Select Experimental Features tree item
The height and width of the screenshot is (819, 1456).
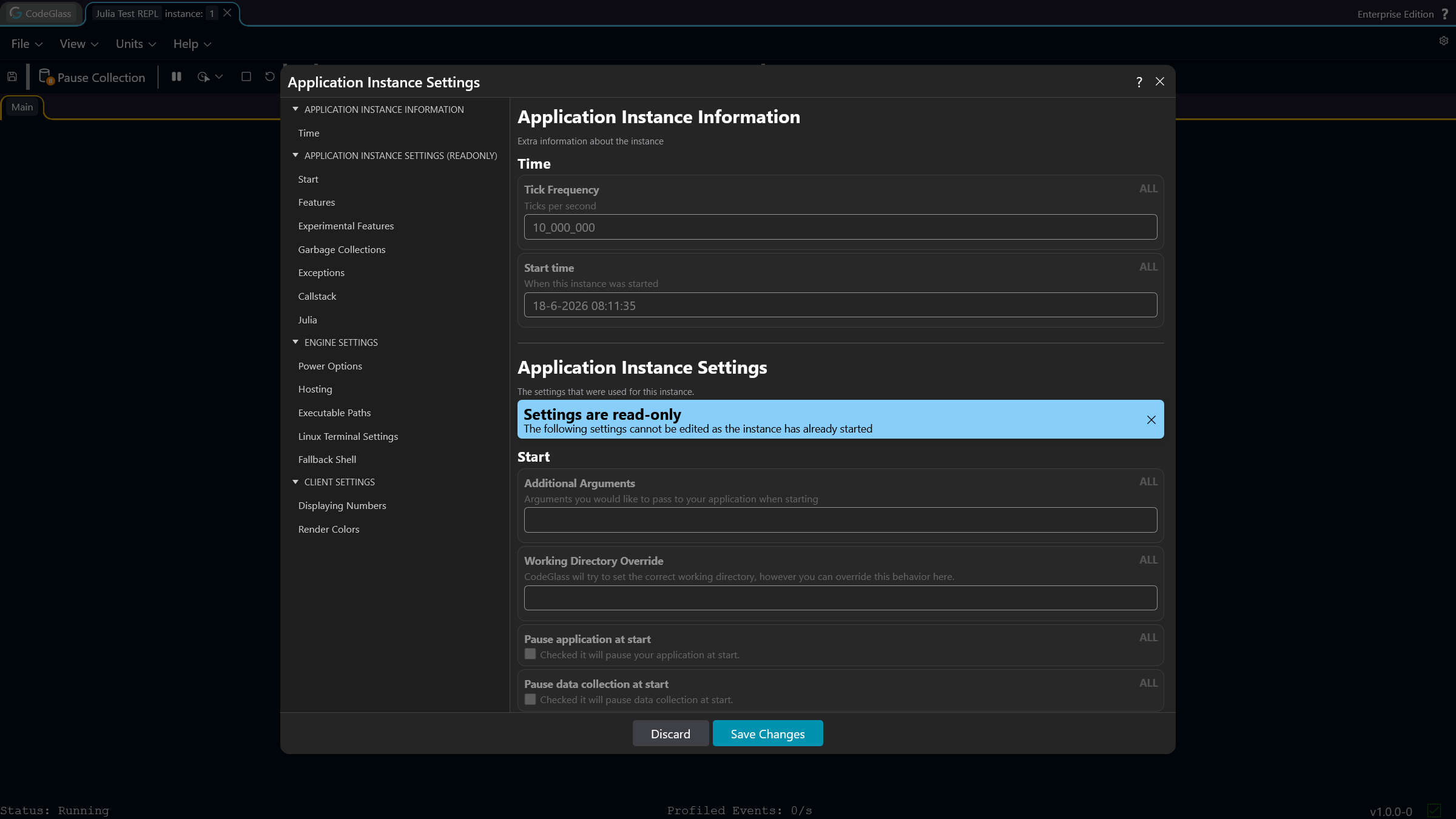tap(346, 226)
